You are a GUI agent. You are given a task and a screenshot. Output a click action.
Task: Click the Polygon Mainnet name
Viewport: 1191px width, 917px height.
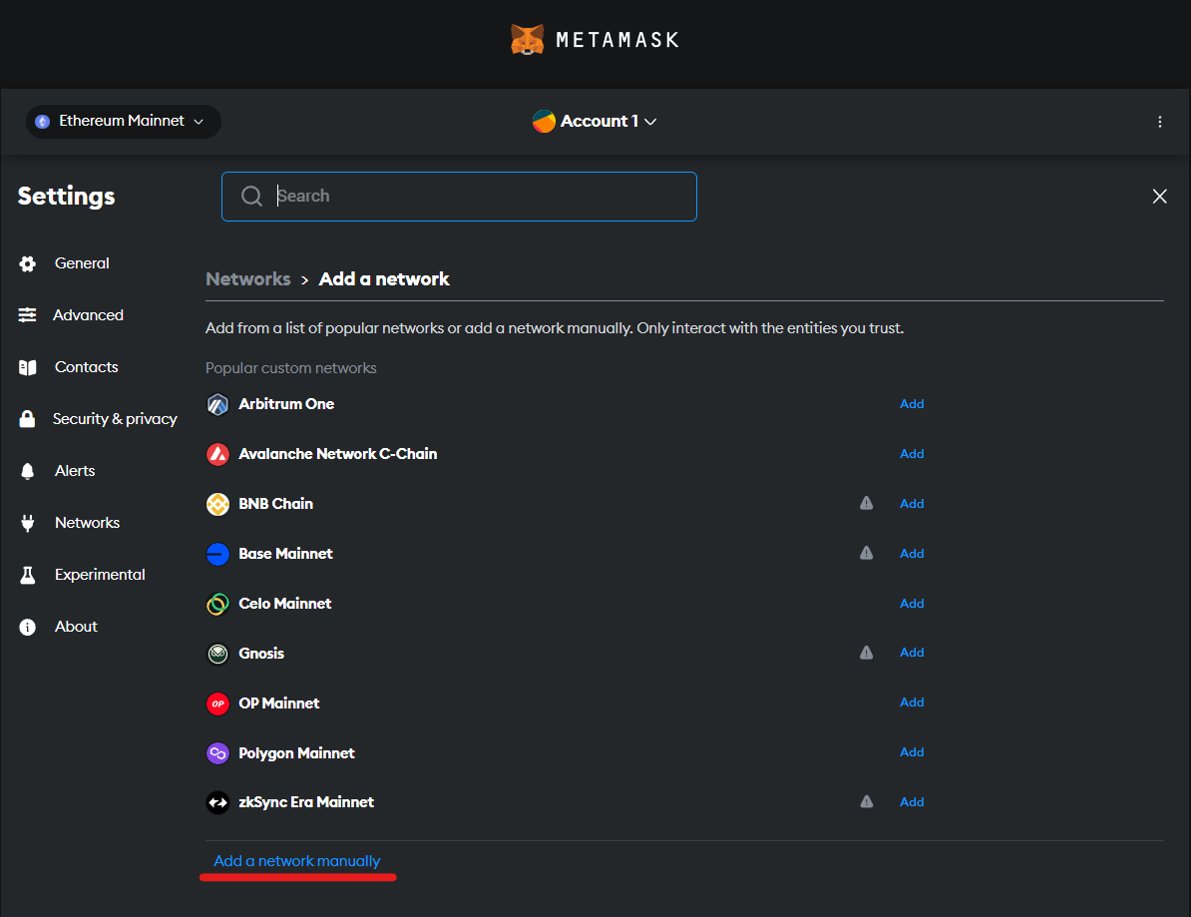coord(296,753)
